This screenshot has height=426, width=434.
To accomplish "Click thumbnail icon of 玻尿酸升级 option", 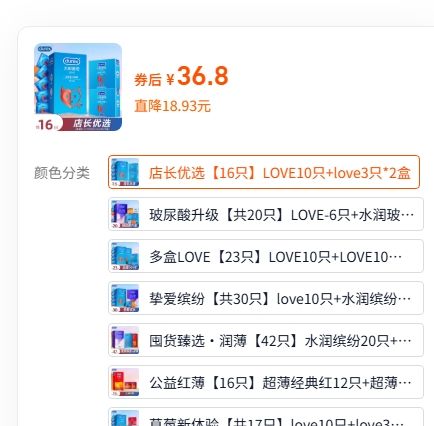I will (x=125, y=214).
